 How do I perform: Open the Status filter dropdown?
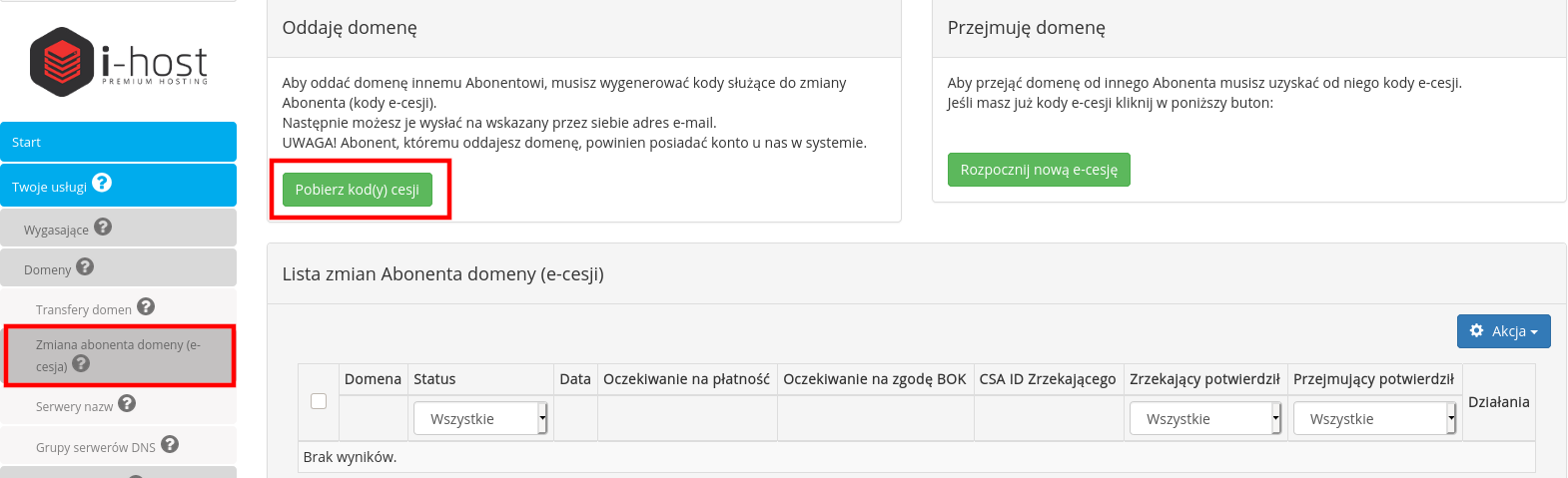coord(480,419)
